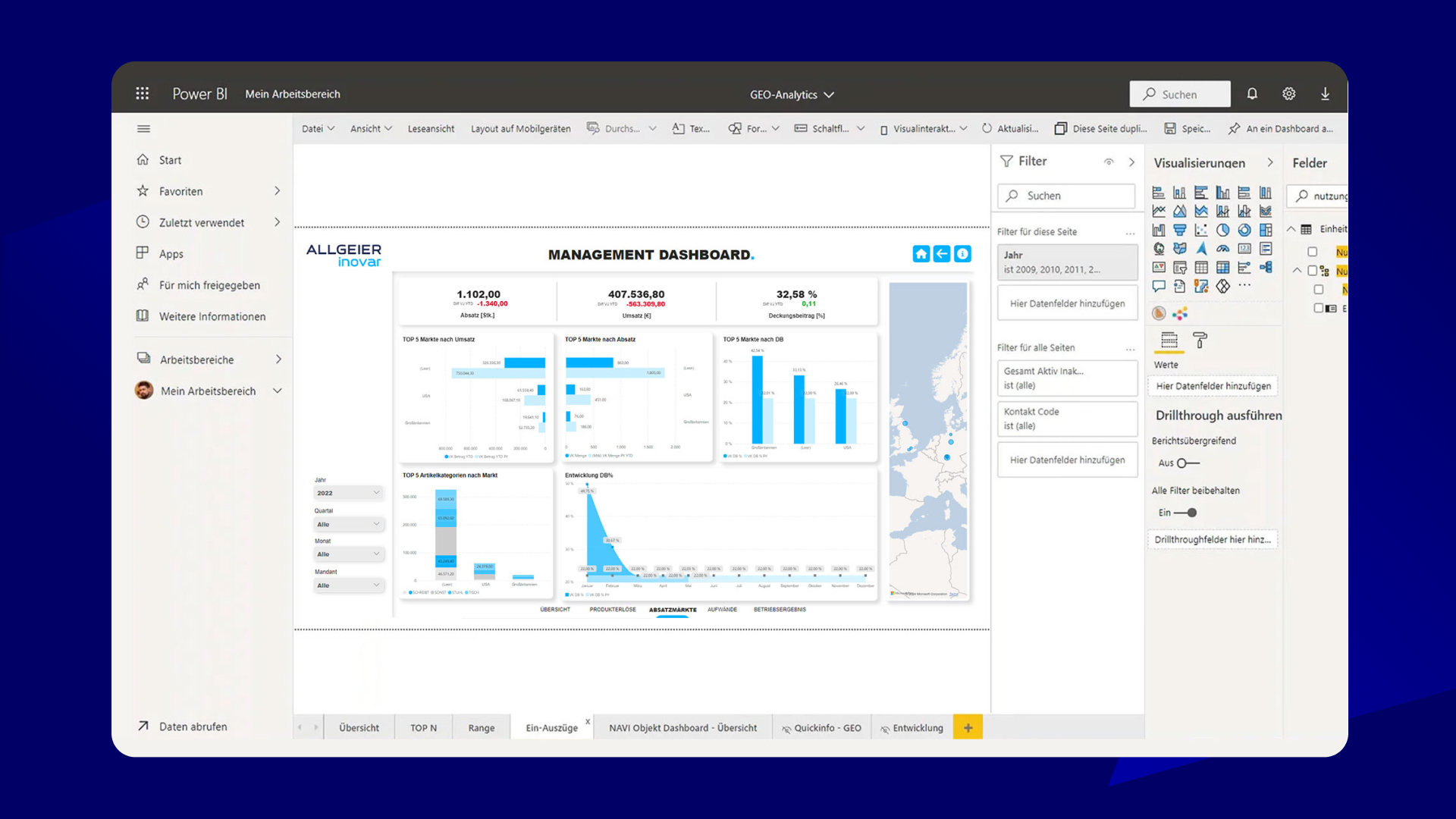The height and width of the screenshot is (819, 1456).
Task: Open NAVI Objekt Dashboard - Übersicht tab
Action: pyautogui.click(x=682, y=728)
